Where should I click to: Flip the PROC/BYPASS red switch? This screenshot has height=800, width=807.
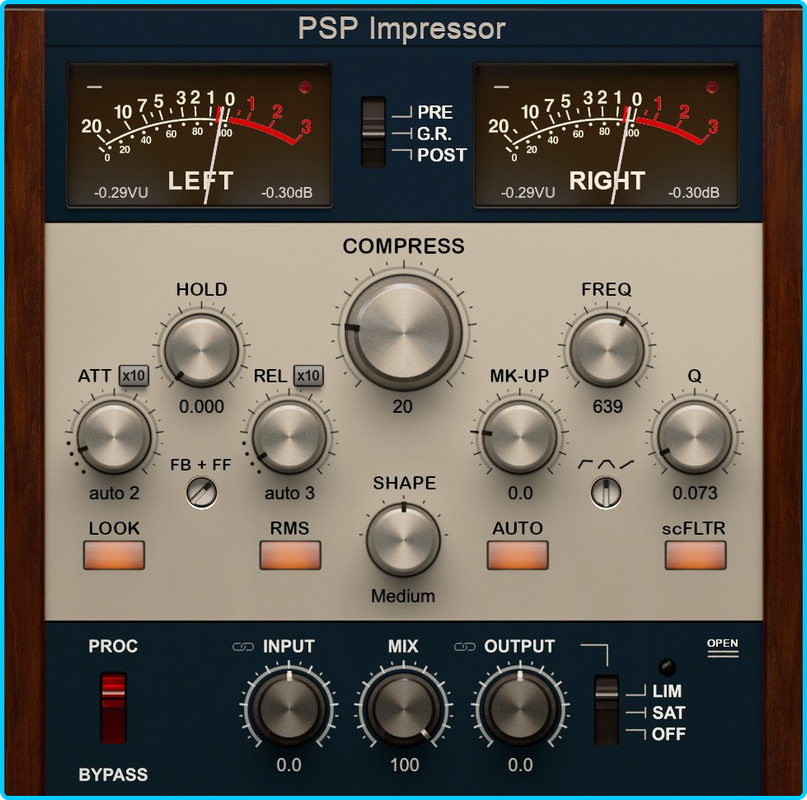pos(113,707)
